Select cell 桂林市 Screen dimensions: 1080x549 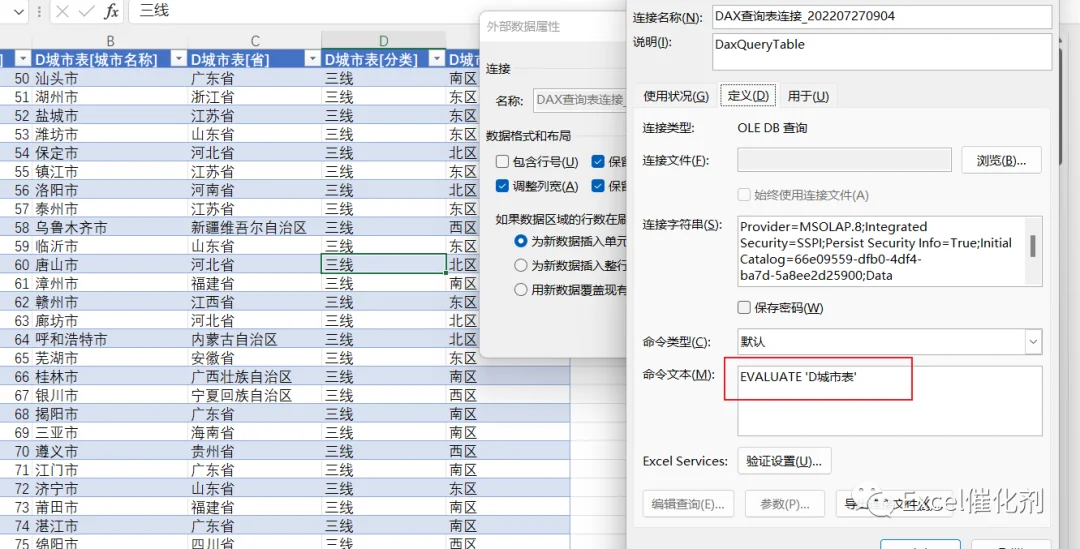click(110, 377)
